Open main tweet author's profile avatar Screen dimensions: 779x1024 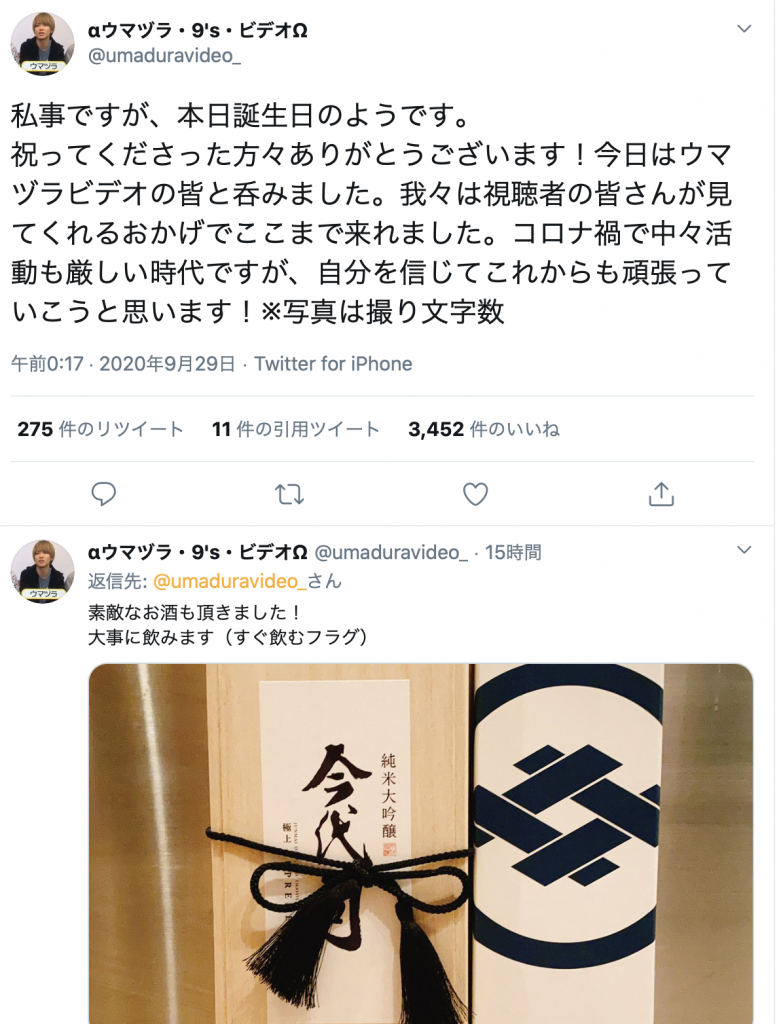pos(42,44)
